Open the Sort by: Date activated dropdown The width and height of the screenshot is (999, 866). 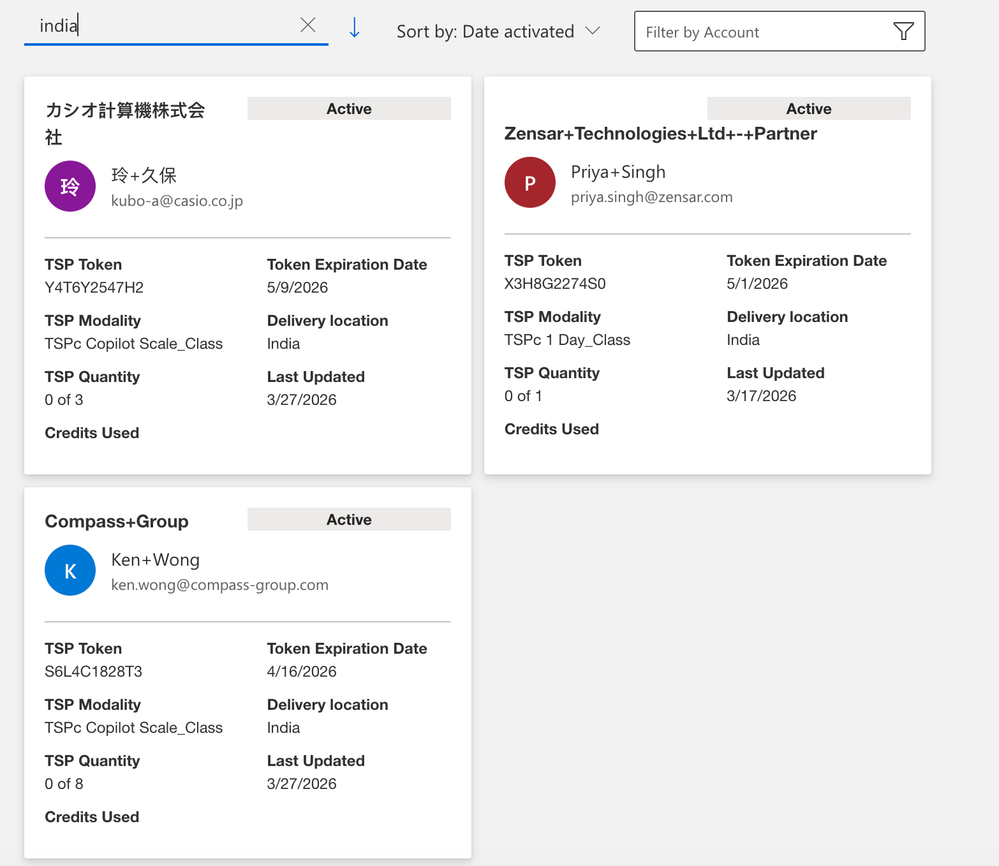tap(498, 31)
